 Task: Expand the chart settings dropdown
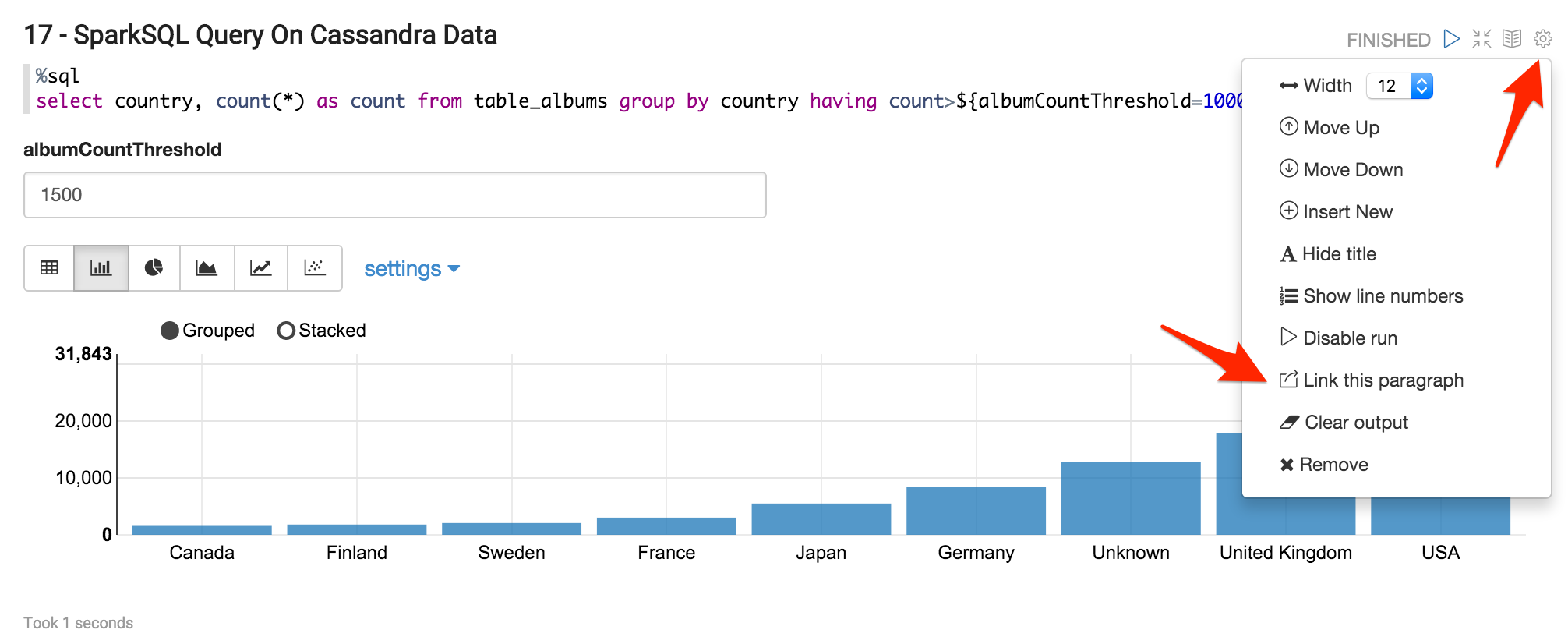pos(411,269)
